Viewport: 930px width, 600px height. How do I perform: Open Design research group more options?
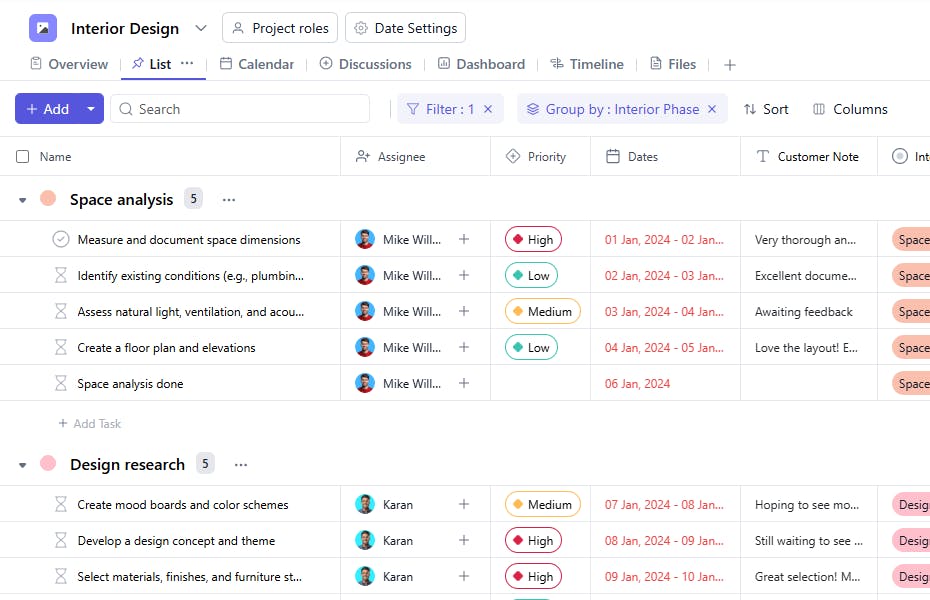pyautogui.click(x=240, y=465)
